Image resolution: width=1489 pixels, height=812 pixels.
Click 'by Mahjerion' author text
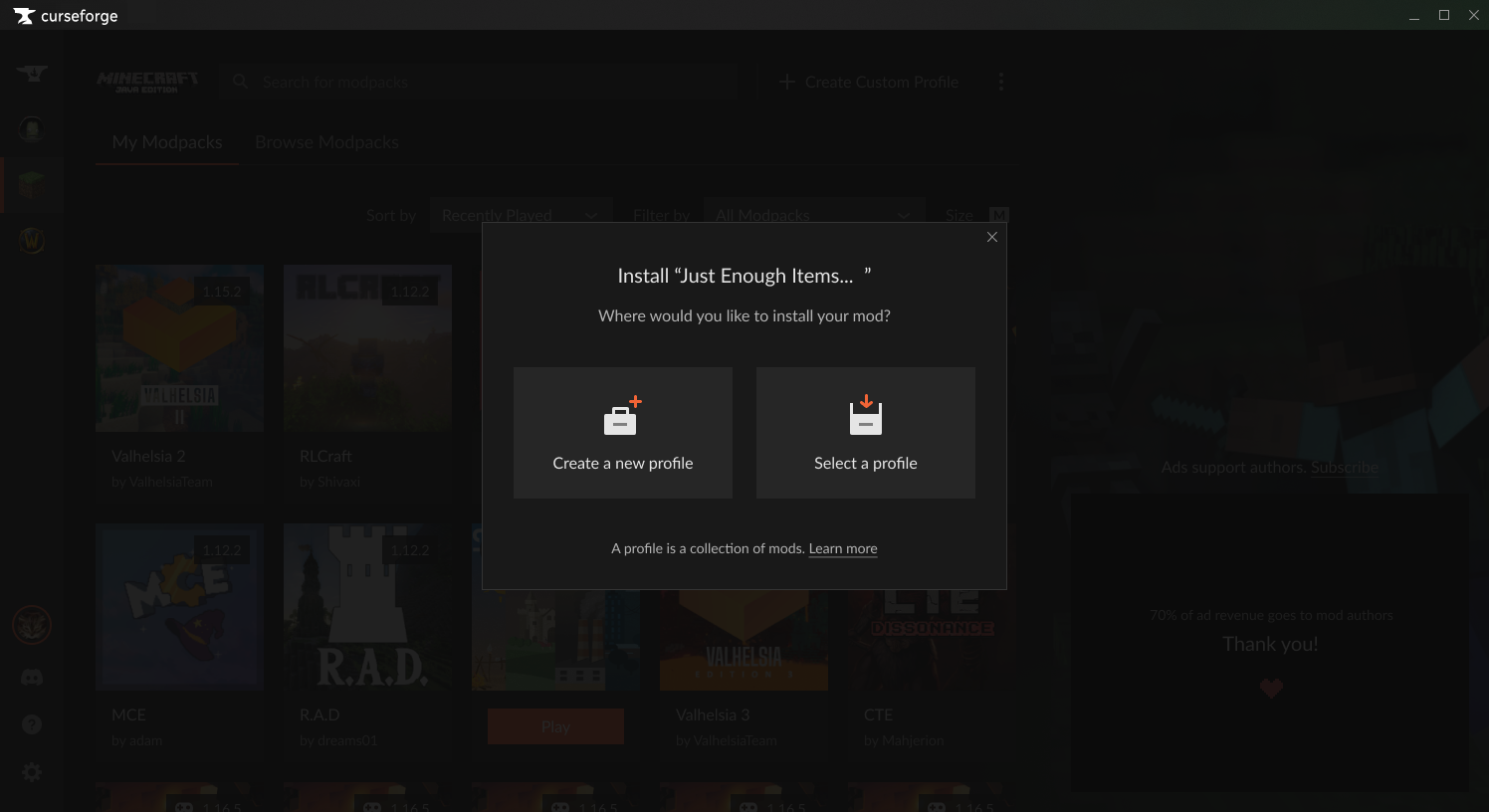click(x=904, y=740)
